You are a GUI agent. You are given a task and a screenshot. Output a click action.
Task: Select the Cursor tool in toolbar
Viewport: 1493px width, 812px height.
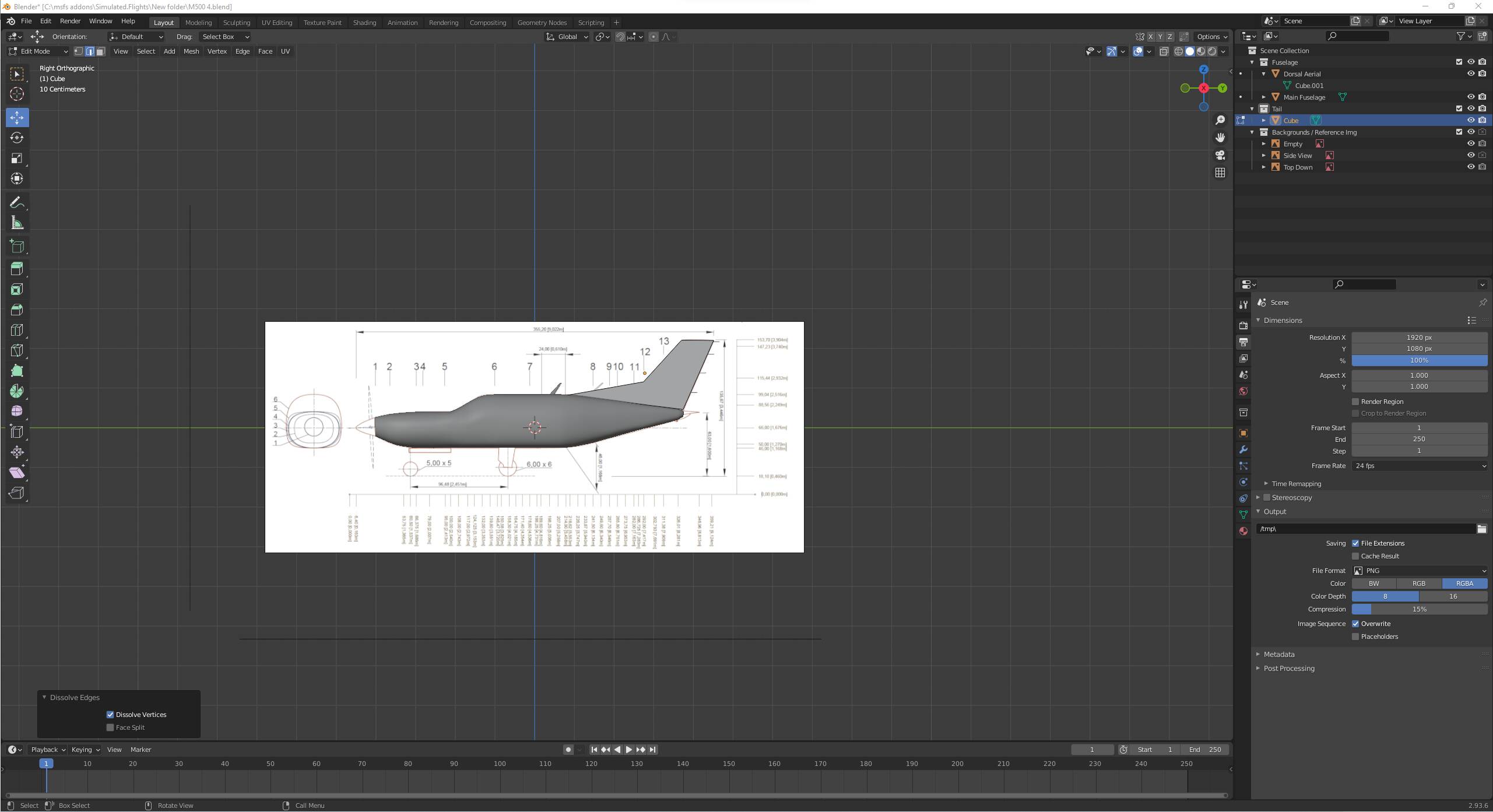coord(17,94)
